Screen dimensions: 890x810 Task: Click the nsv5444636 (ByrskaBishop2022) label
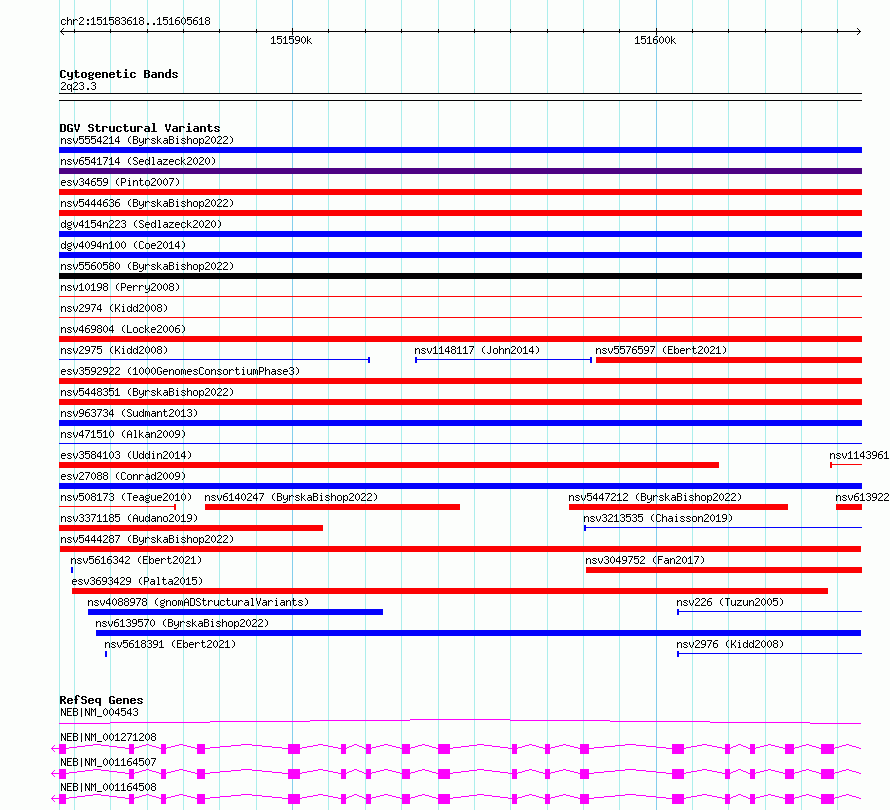[x=147, y=203]
